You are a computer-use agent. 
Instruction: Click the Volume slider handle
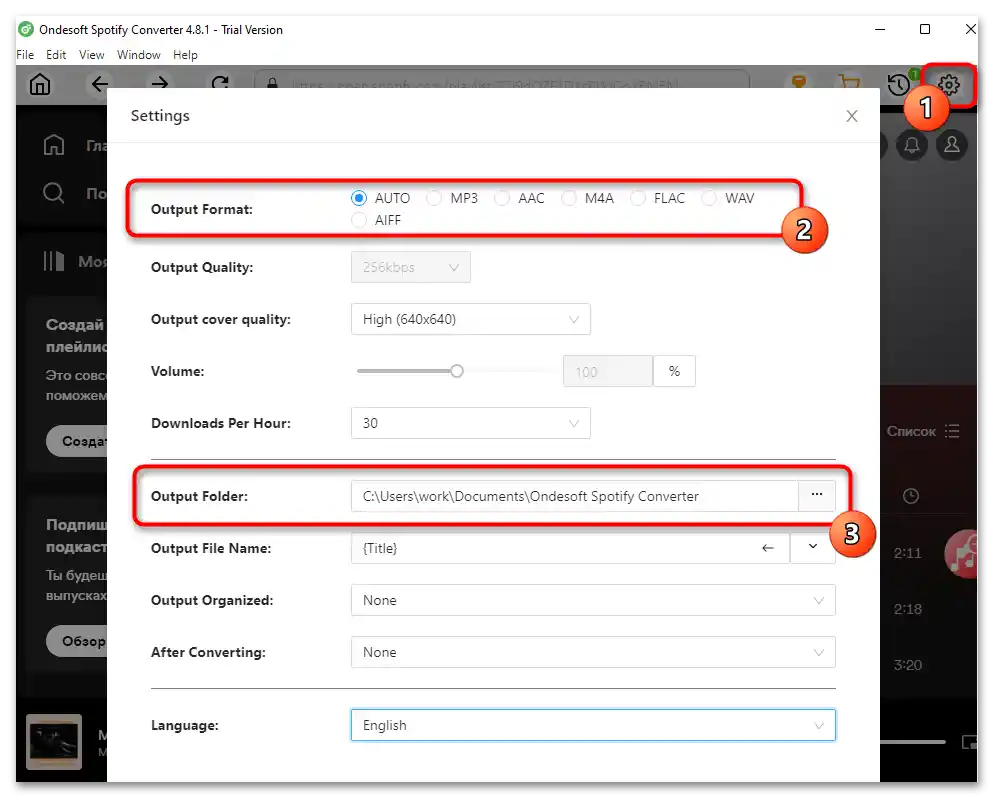pyautogui.click(x=456, y=371)
